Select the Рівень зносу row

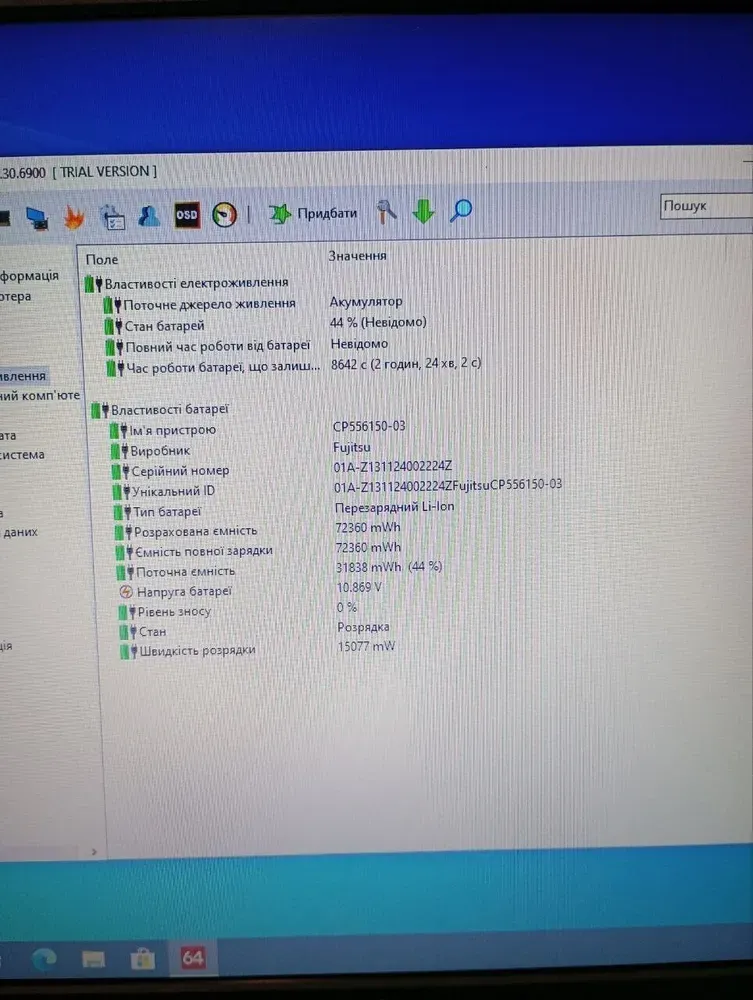coord(174,611)
